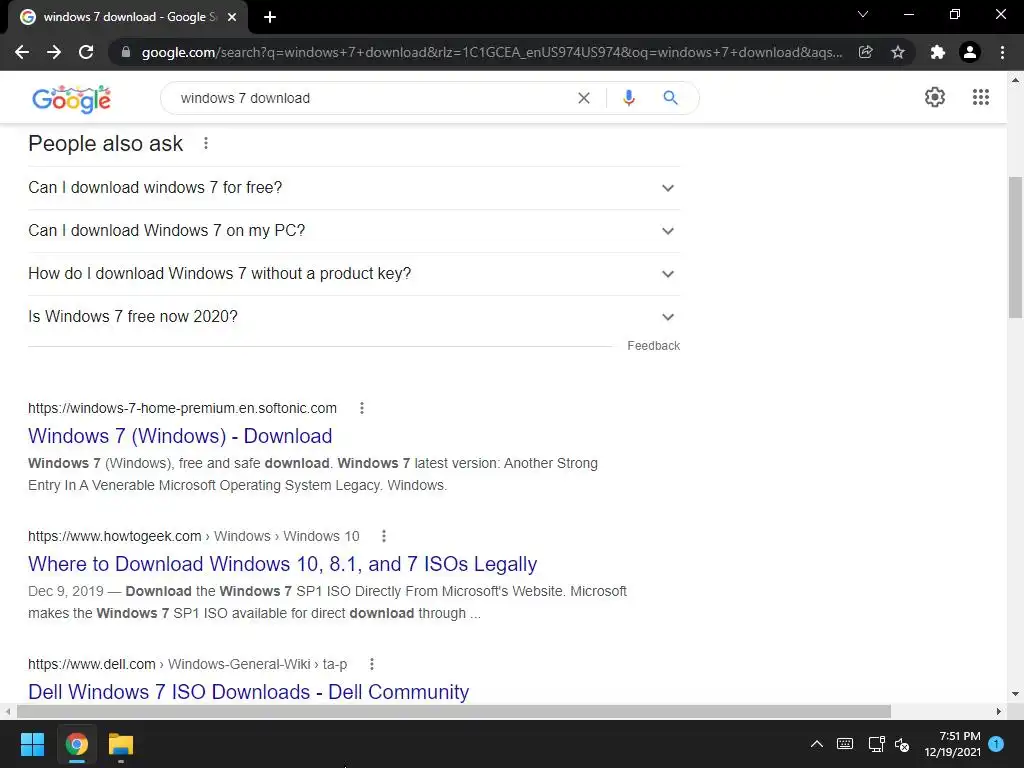Open the Chrome profile avatar

[970, 52]
